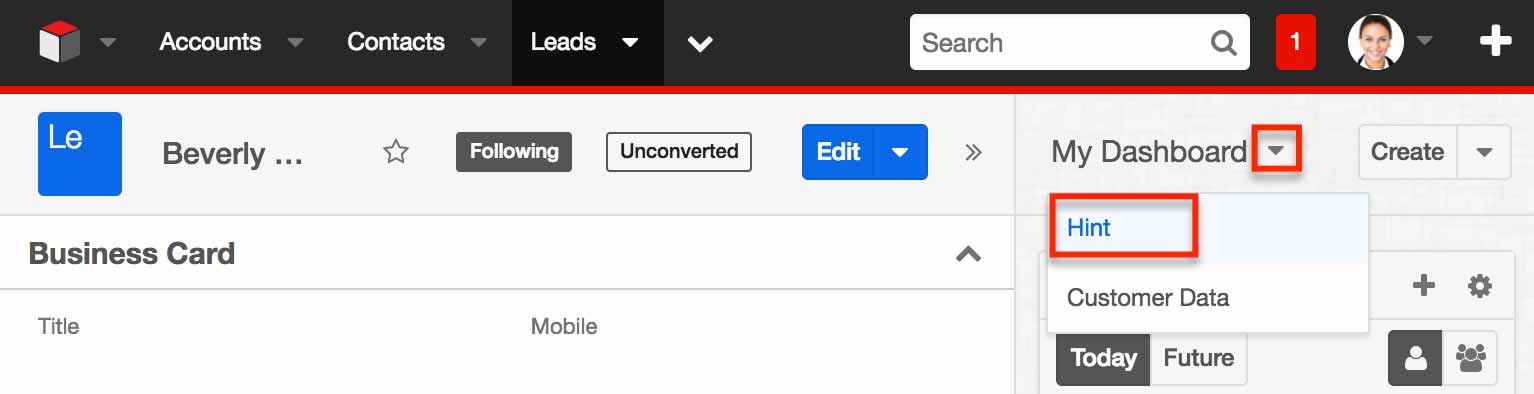Click the search magnifier icon
Viewport: 1534px width, 394px height.
pos(1224,43)
